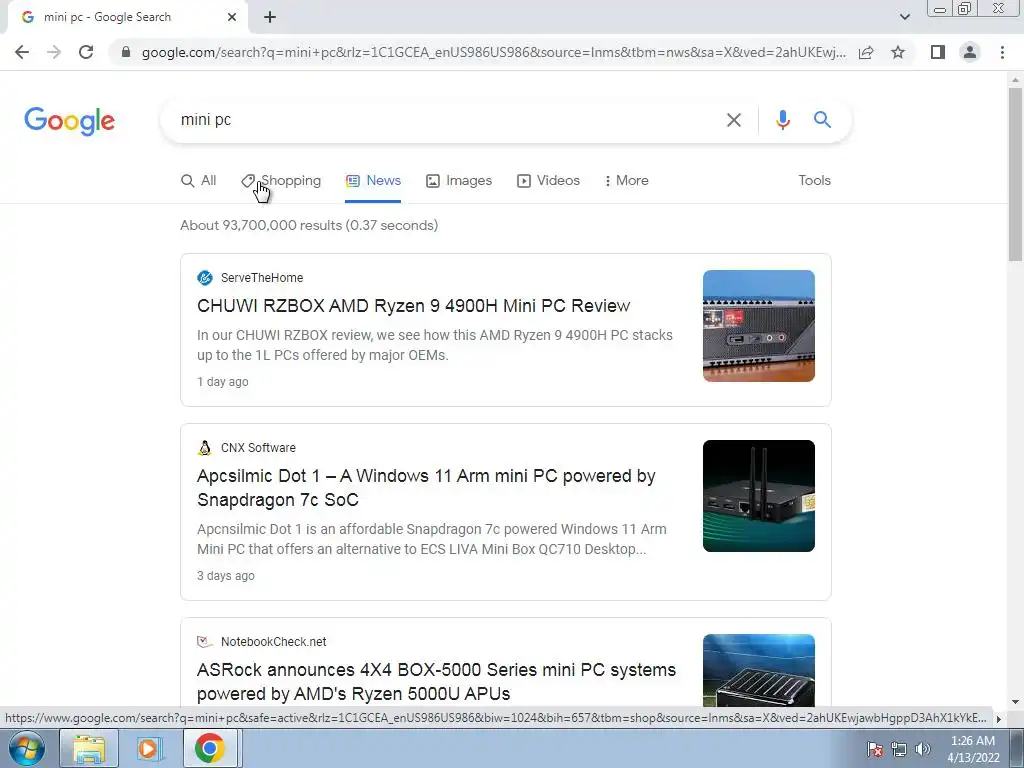
Task: Switch to the Shopping tab
Action: tap(281, 181)
